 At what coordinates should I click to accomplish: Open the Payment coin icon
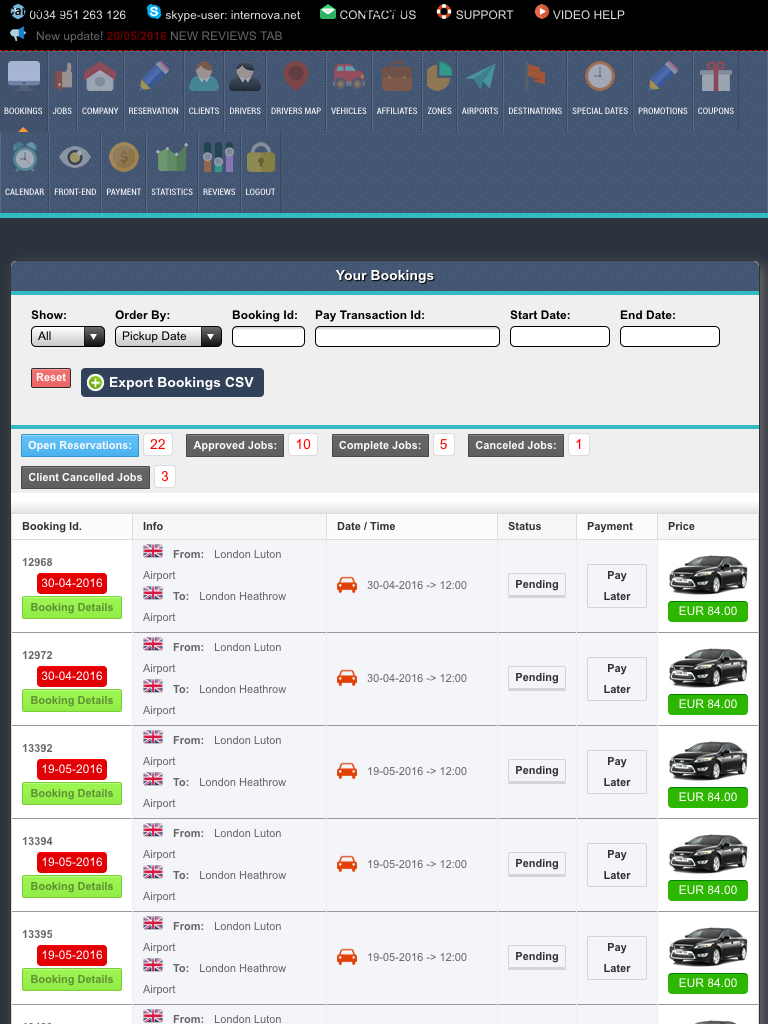pyautogui.click(x=123, y=157)
